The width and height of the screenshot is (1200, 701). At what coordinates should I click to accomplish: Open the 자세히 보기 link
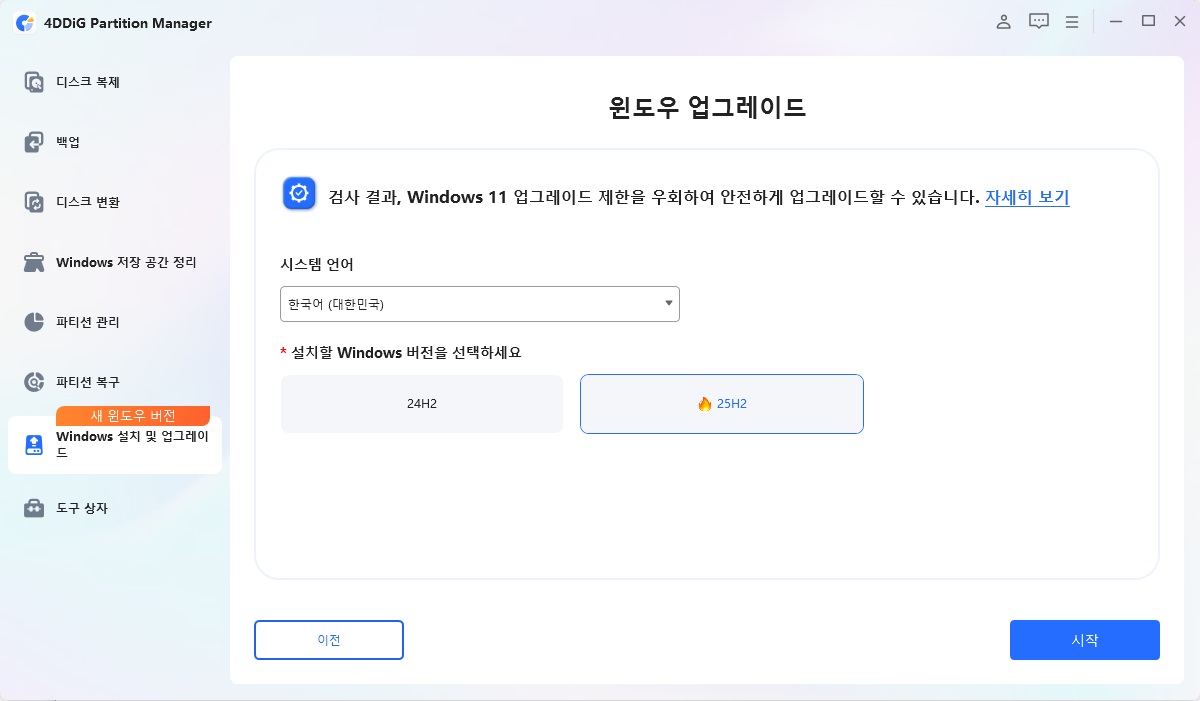click(1027, 197)
